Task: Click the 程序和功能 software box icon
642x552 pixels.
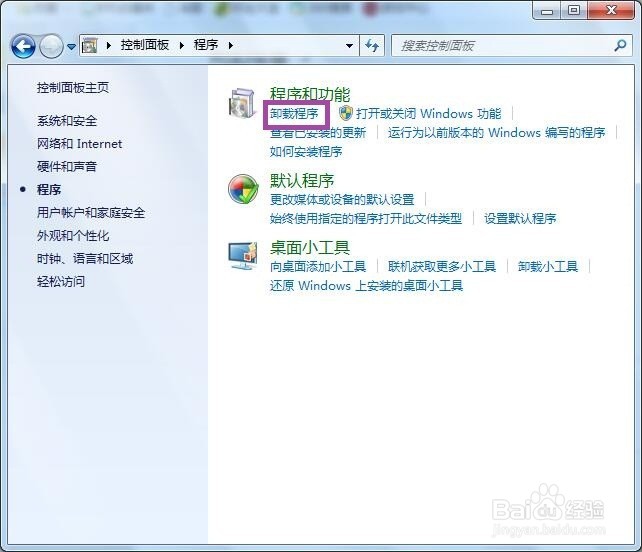Action: click(243, 103)
